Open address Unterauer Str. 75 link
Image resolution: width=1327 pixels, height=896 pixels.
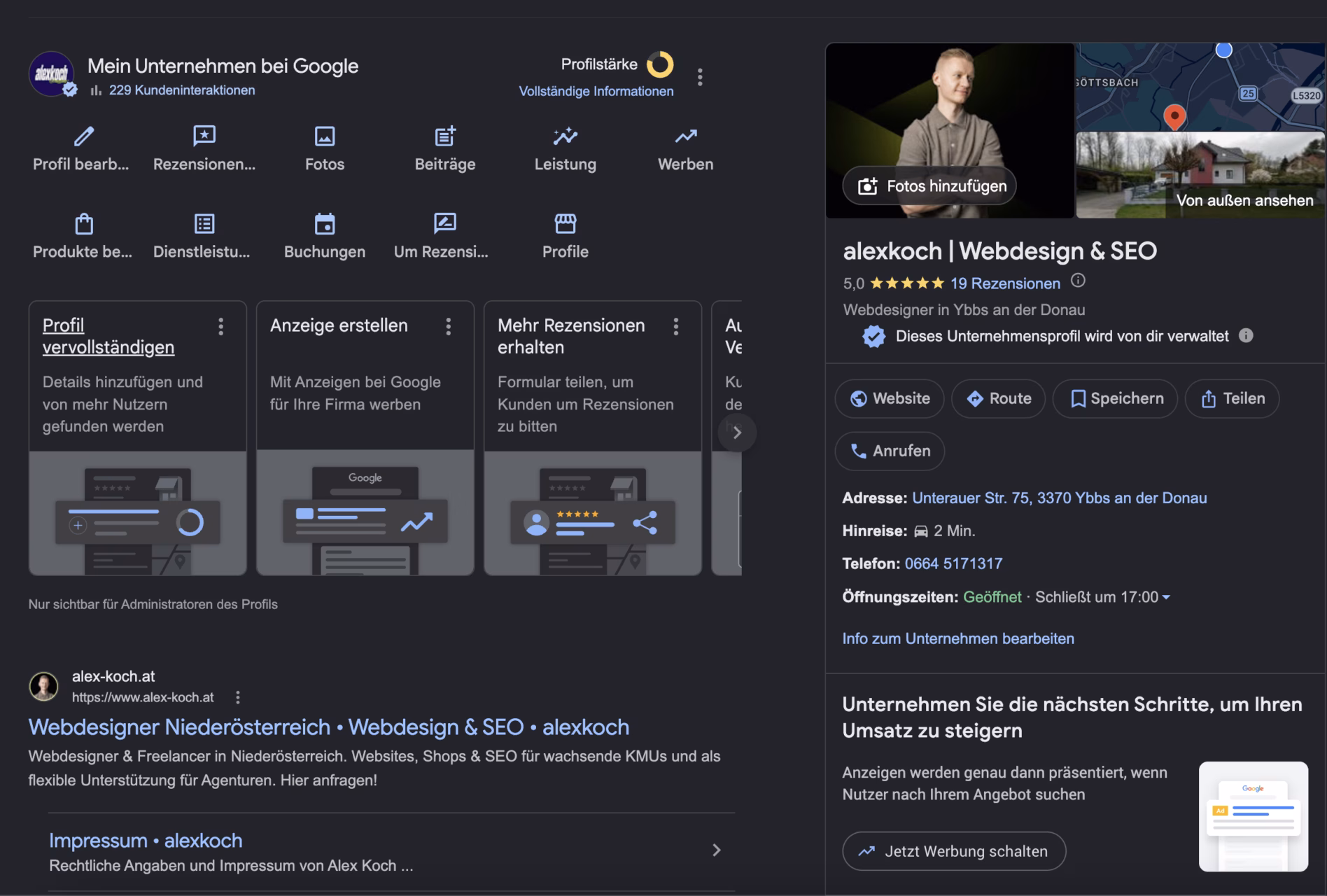pyautogui.click(x=1059, y=498)
